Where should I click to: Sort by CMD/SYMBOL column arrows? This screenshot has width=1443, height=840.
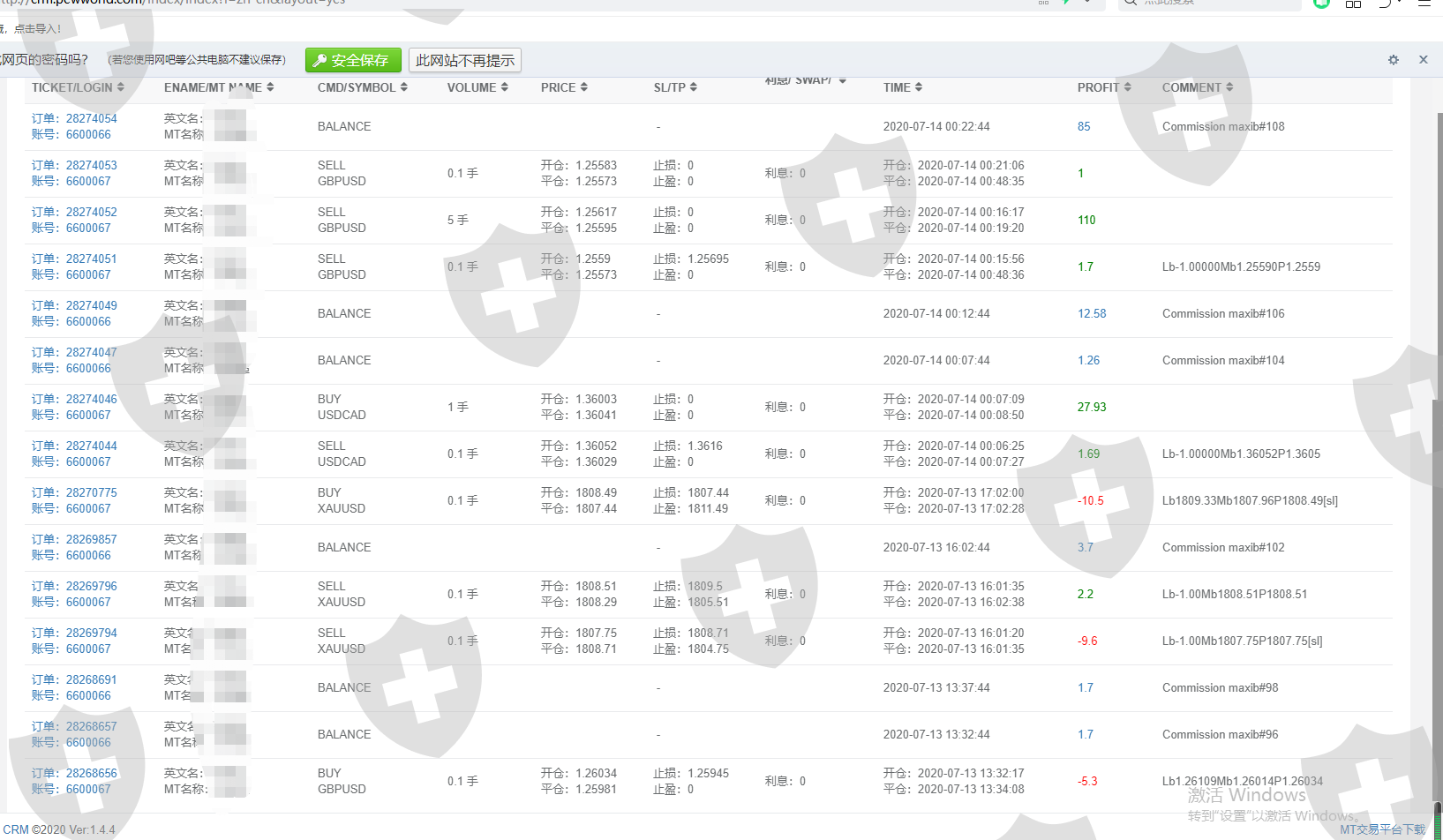[x=403, y=87]
